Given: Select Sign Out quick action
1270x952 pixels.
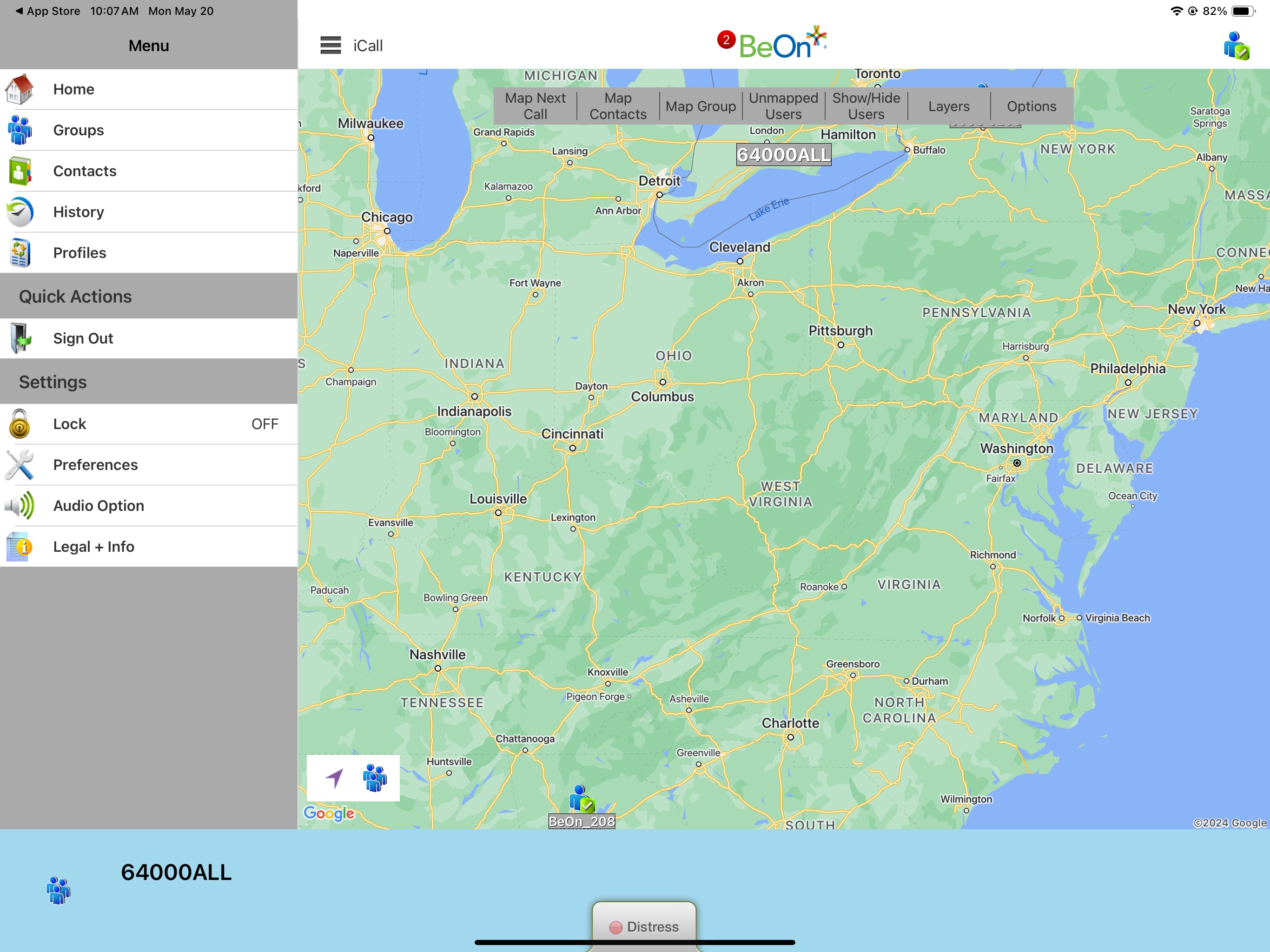Looking at the screenshot, I should [x=149, y=338].
